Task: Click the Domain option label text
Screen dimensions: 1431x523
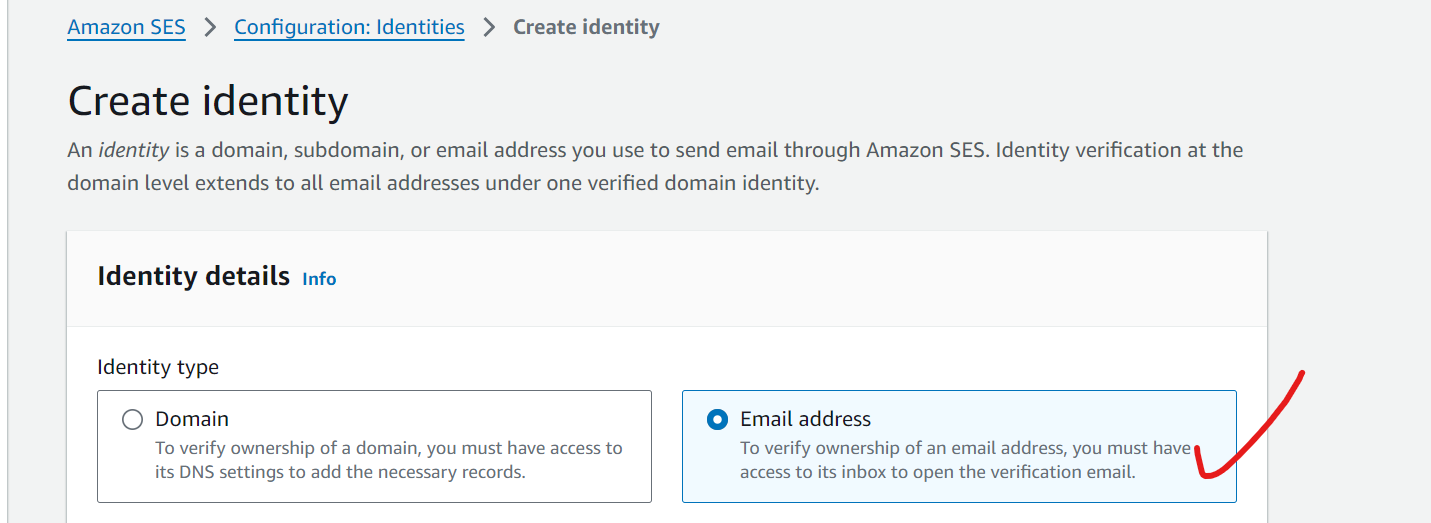Action: point(192,419)
